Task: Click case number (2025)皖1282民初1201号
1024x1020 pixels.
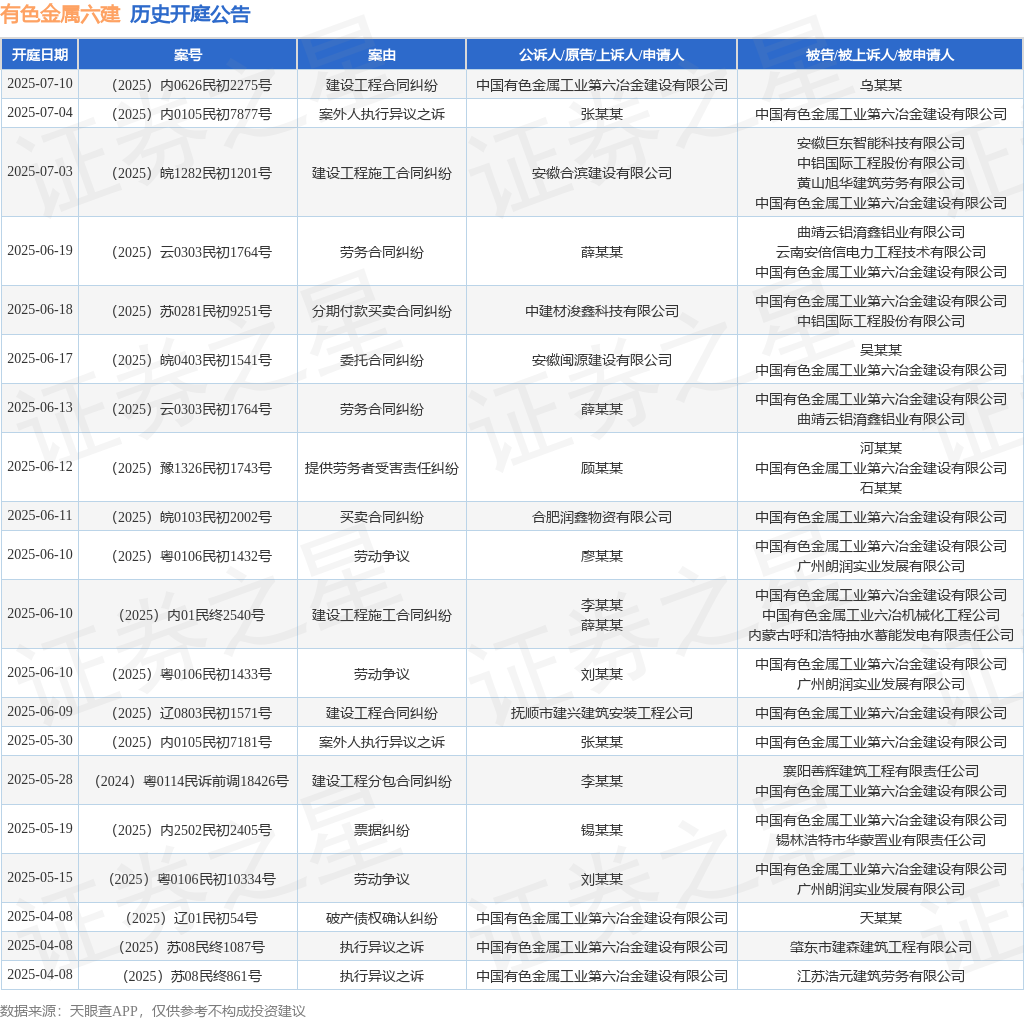Action: (x=191, y=173)
